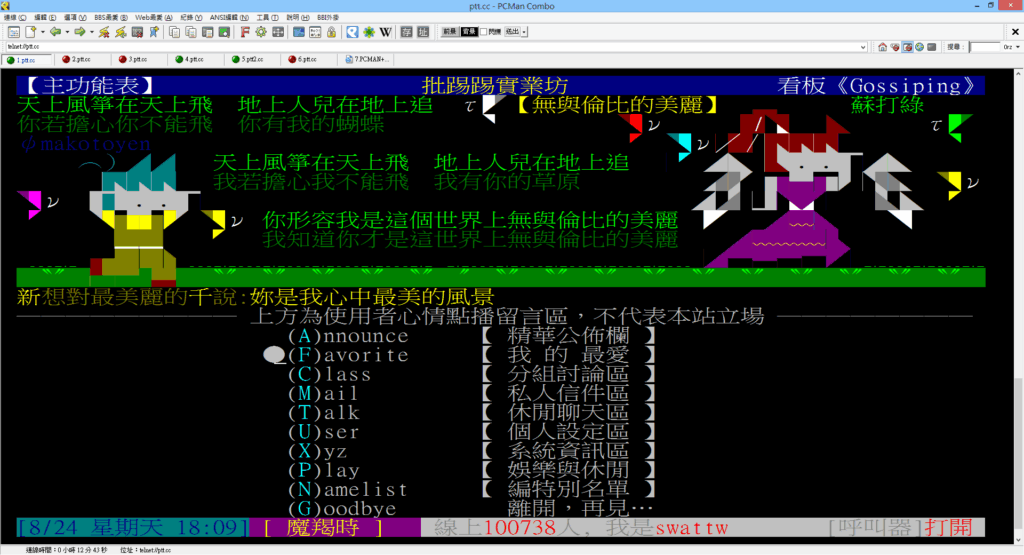The height and width of the screenshot is (555, 1024).
Task: Select the (N)amelist menu line
Action: click(472, 490)
